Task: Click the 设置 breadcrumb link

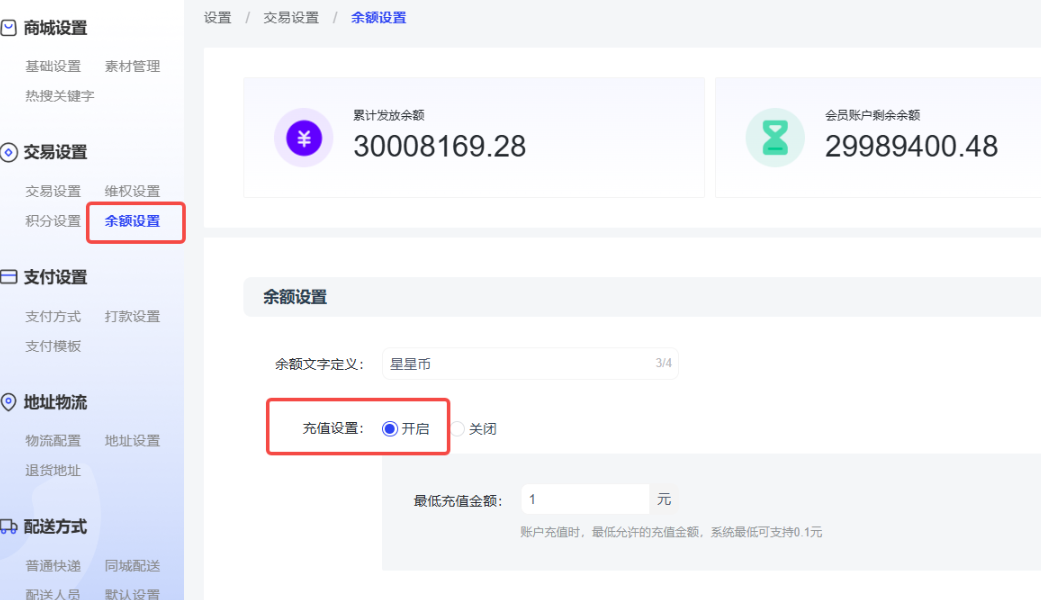Action: [x=217, y=17]
